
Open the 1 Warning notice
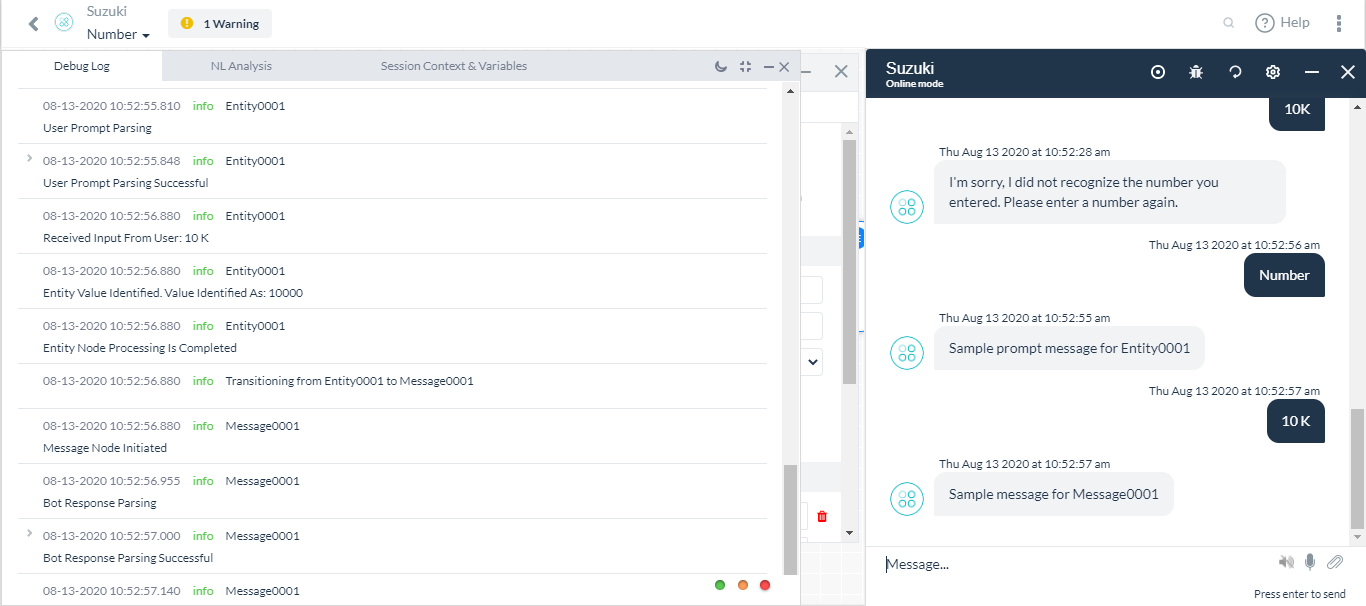220,24
